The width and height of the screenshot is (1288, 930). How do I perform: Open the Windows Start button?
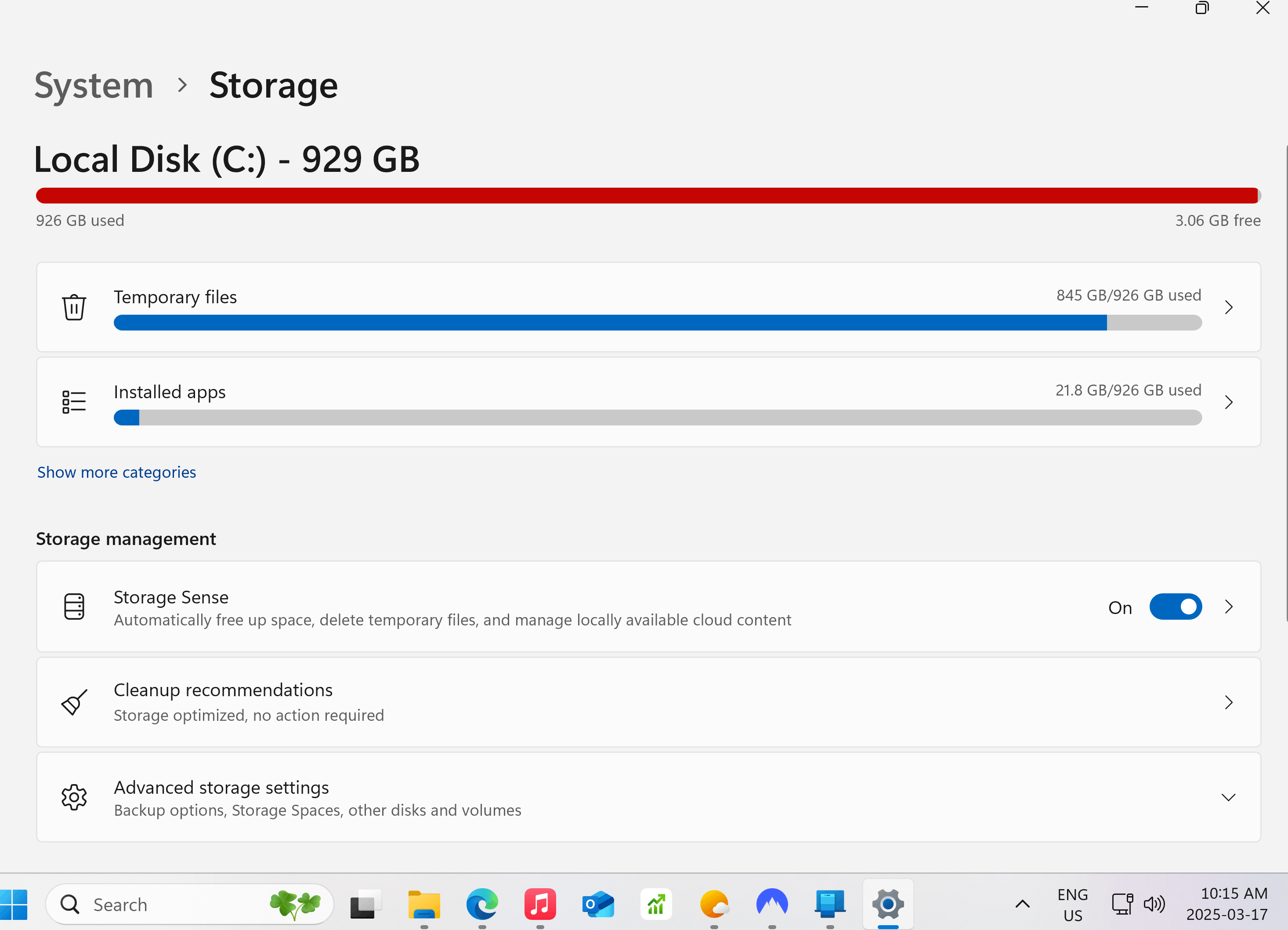tap(14, 904)
